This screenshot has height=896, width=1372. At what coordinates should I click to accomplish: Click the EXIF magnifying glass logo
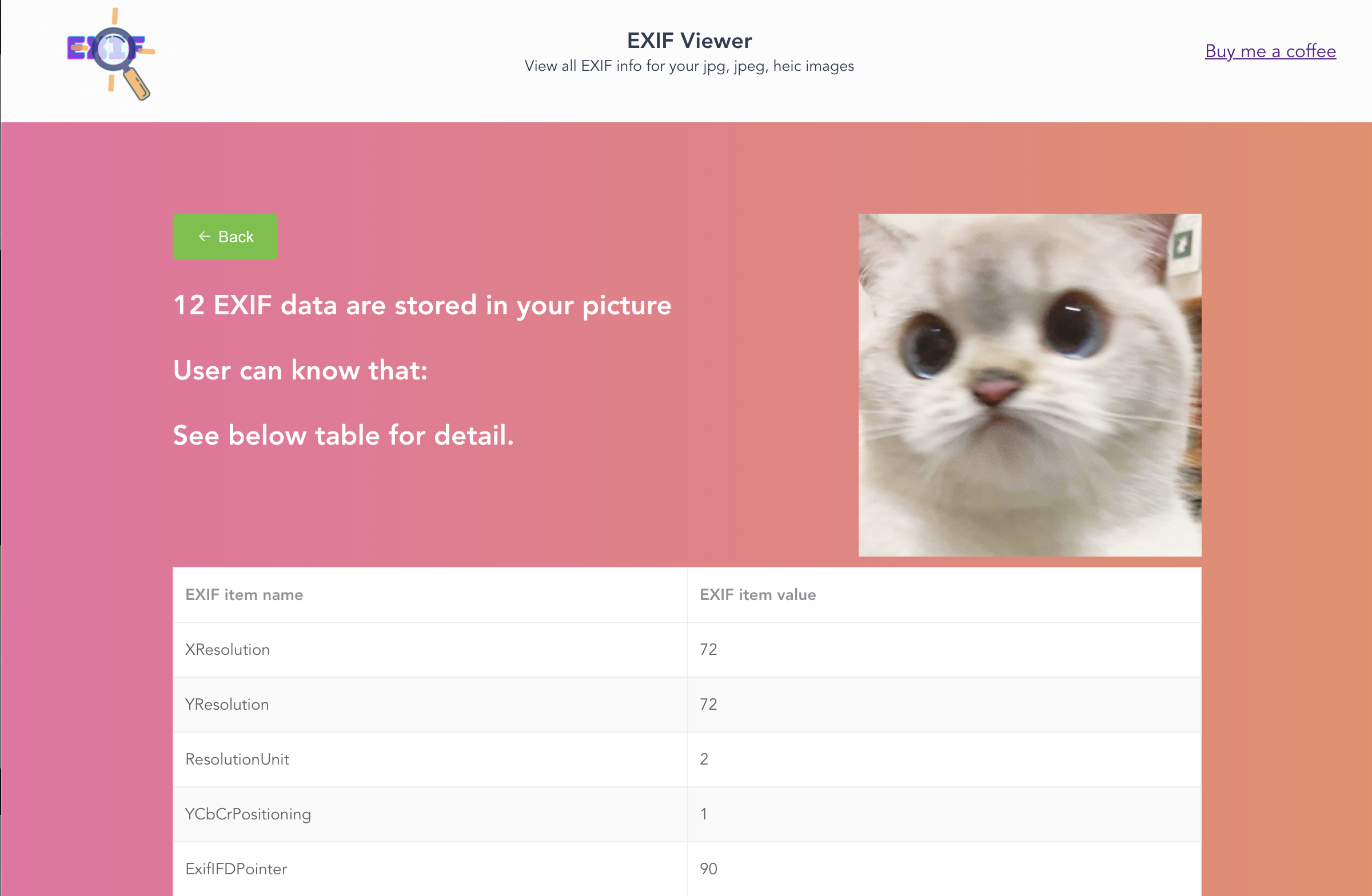111,54
